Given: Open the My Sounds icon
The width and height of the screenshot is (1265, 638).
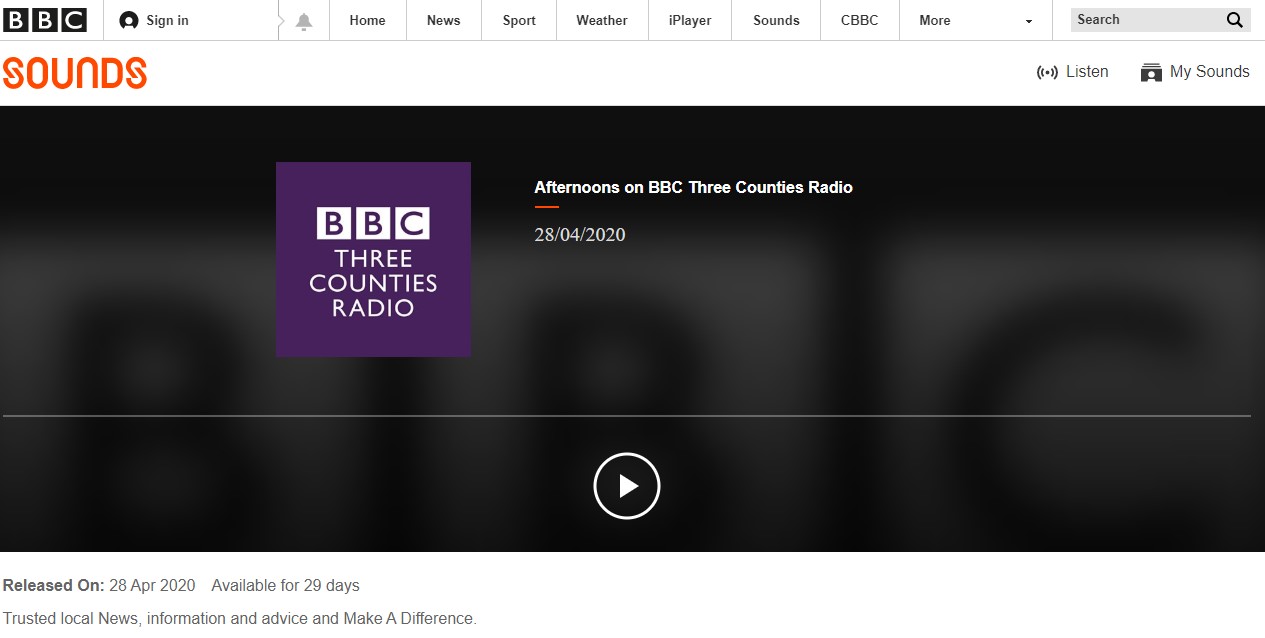Looking at the screenshot, I should point(1151,72).
